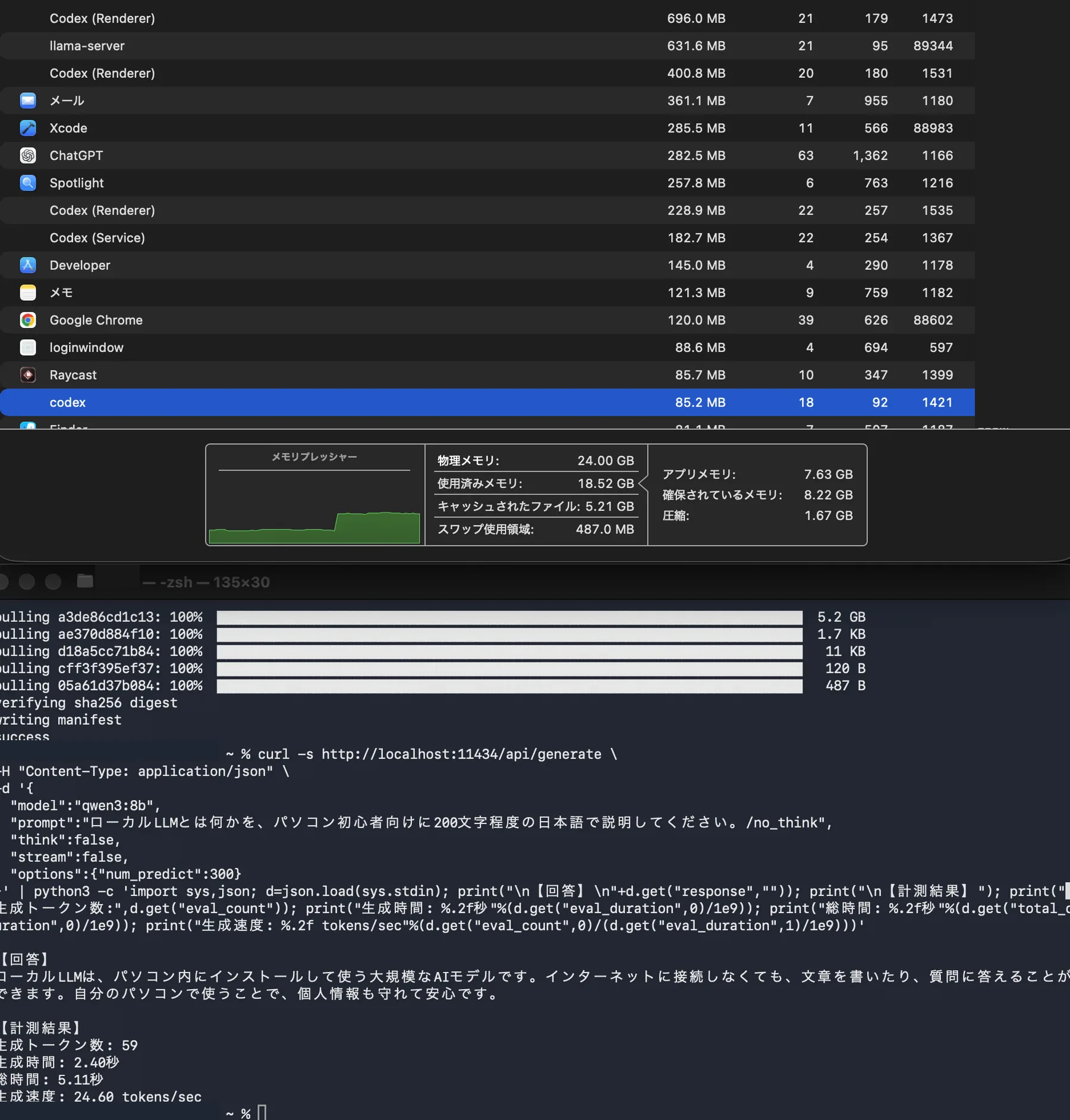Click PID 89344 of llama-server

point(933,46)
